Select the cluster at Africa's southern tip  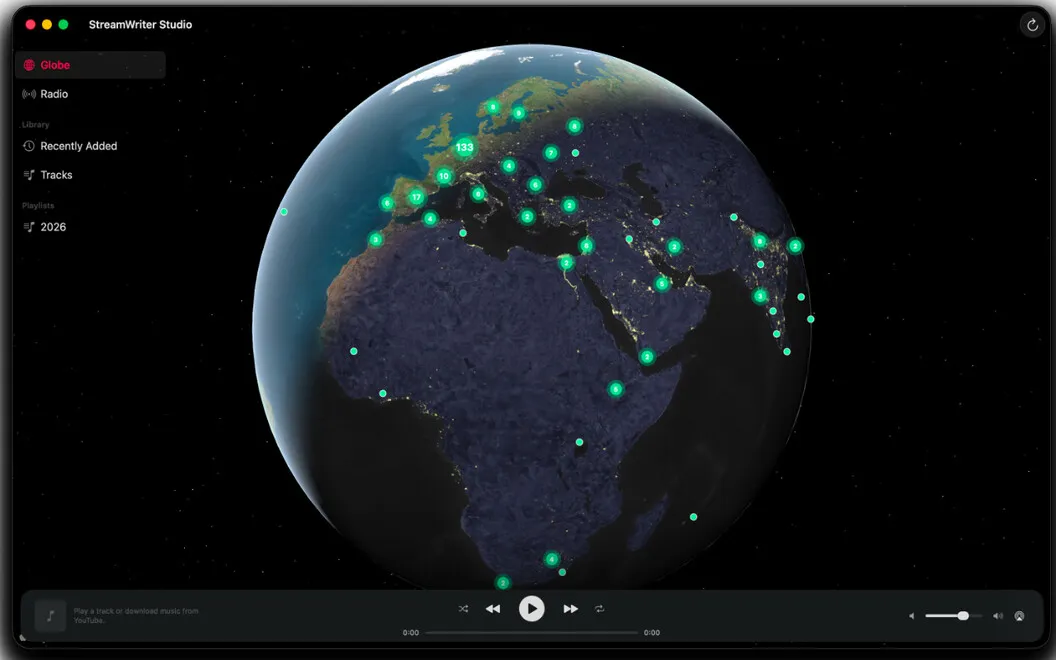click(x=502, y=583)
